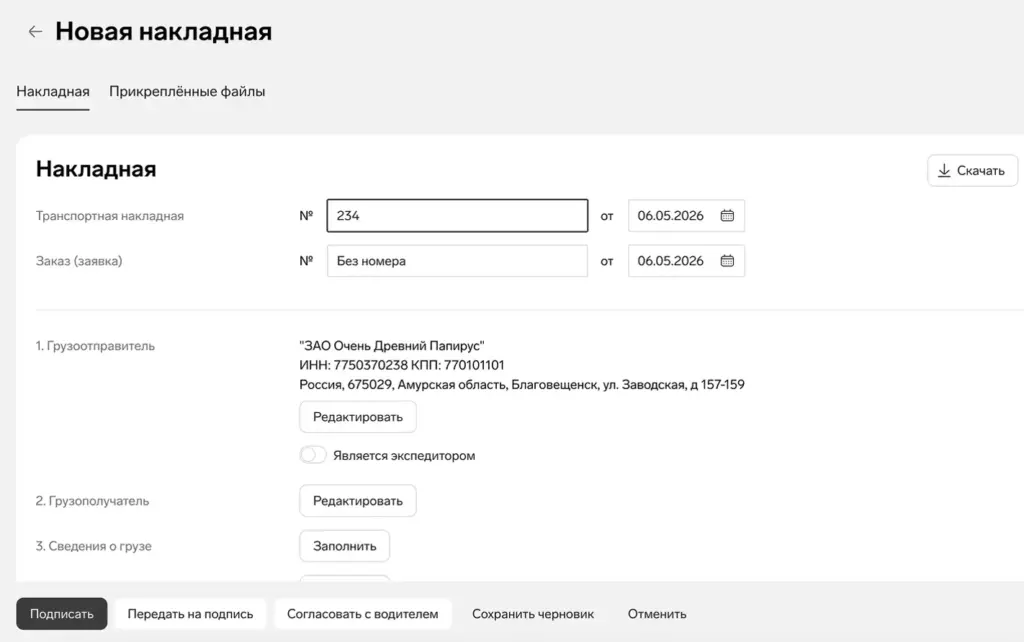Click Согласовать с водителем
This screenshot has height=642, width=1024.
(362, 614)
